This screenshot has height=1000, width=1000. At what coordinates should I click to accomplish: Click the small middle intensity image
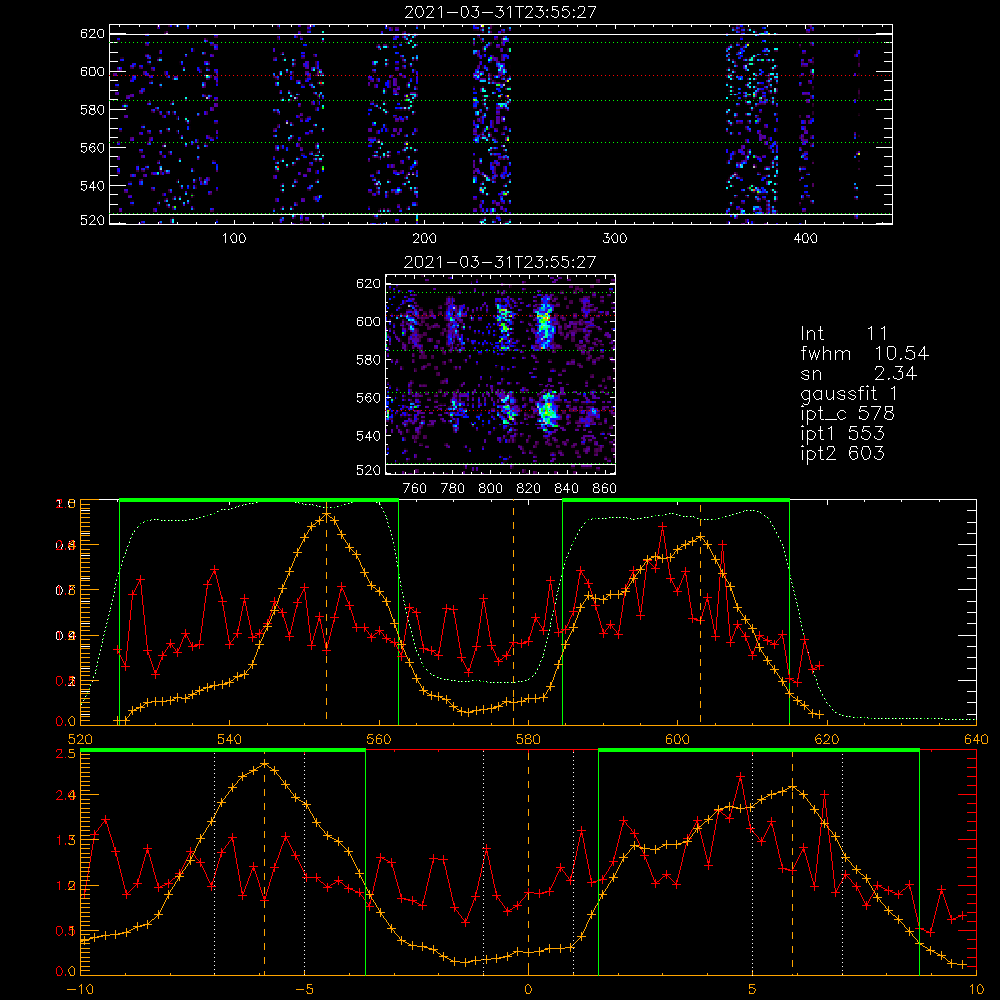[x=501, y=374]
